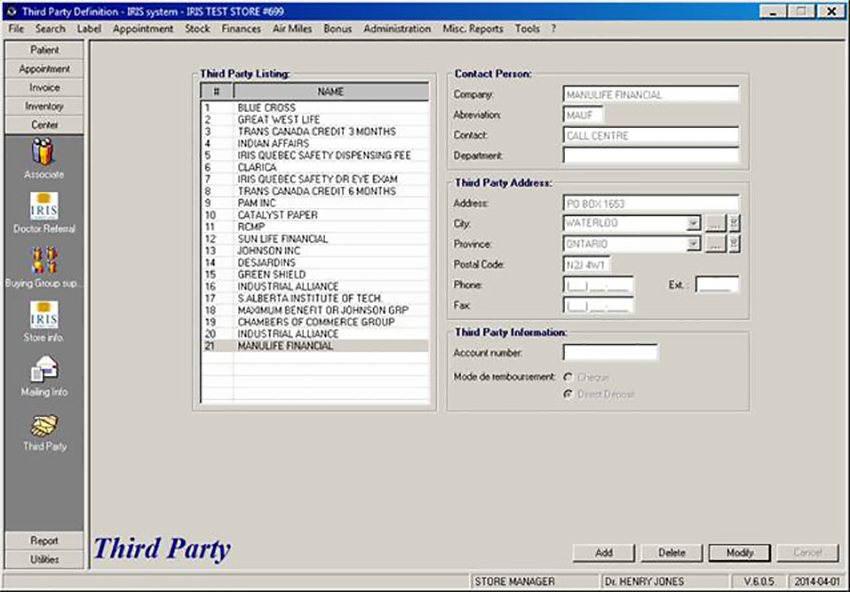Switch to the Utilities sidebar section
Screen dimensions: 850x592
click(x=44, y=559)
